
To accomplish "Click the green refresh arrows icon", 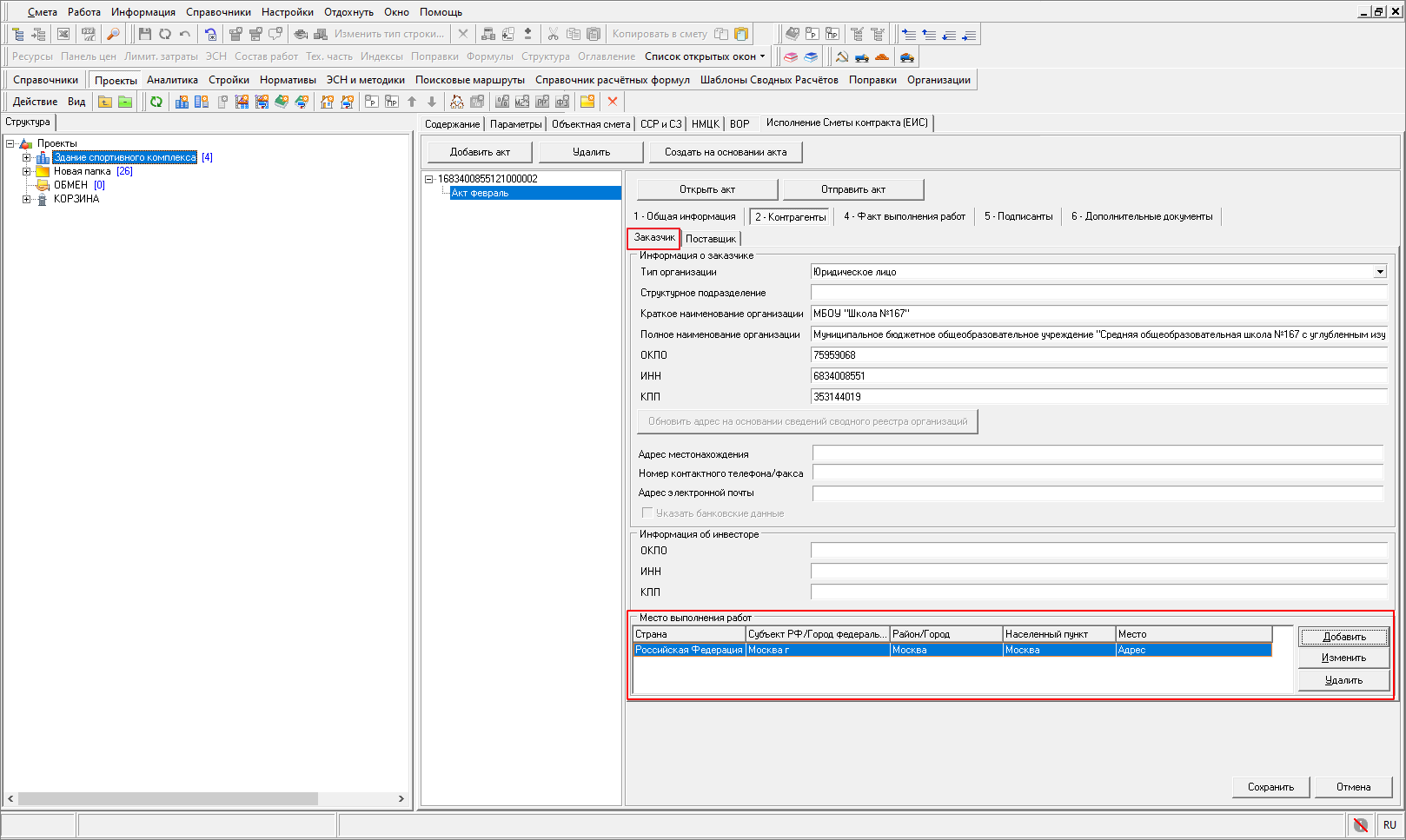I will pos(156,102).
